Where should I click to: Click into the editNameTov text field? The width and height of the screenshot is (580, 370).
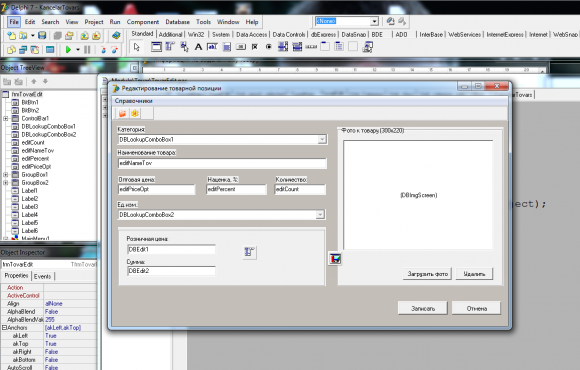pyautogui.click(x=222, y=163)
